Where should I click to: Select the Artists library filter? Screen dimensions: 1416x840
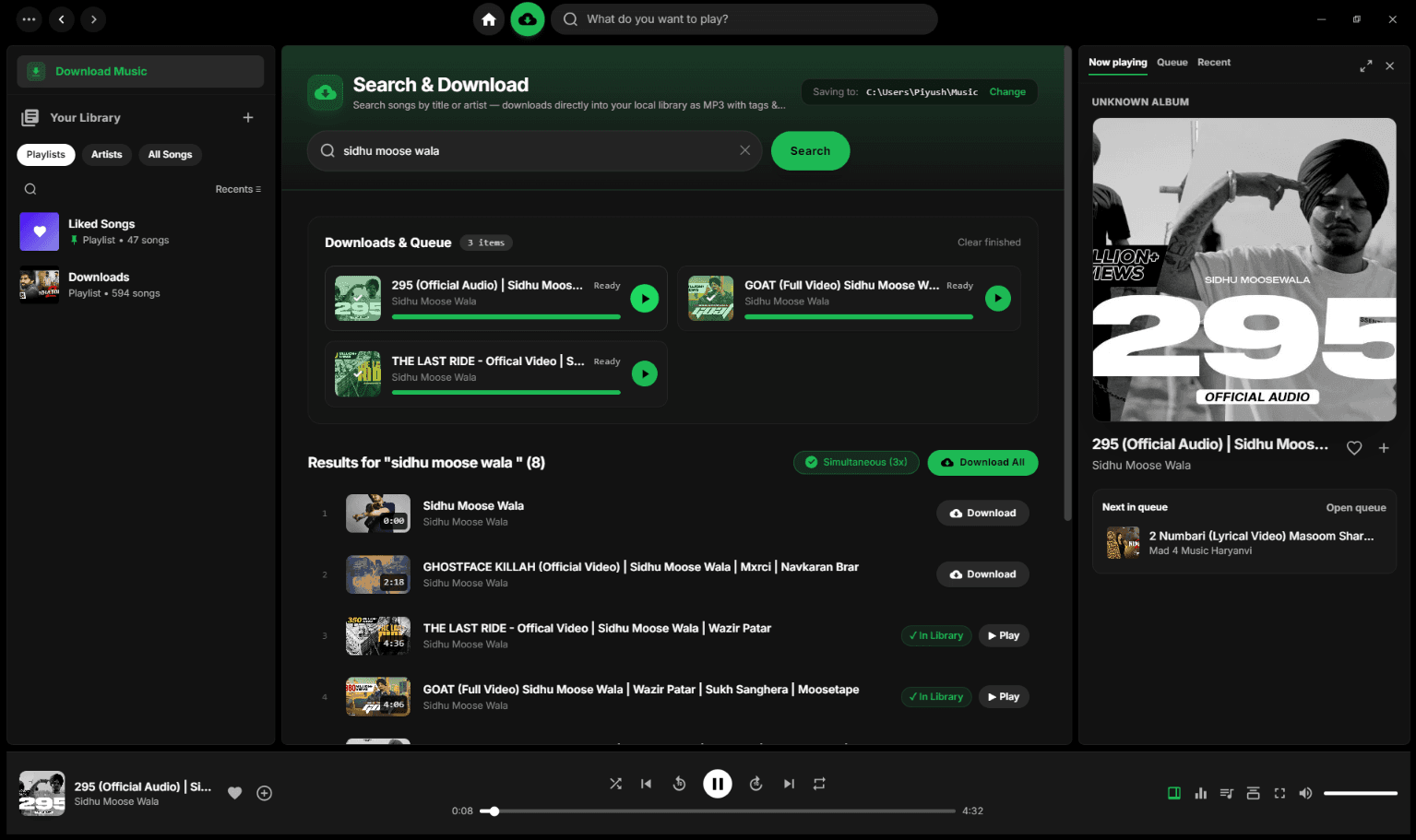click(x=107, y=155)
